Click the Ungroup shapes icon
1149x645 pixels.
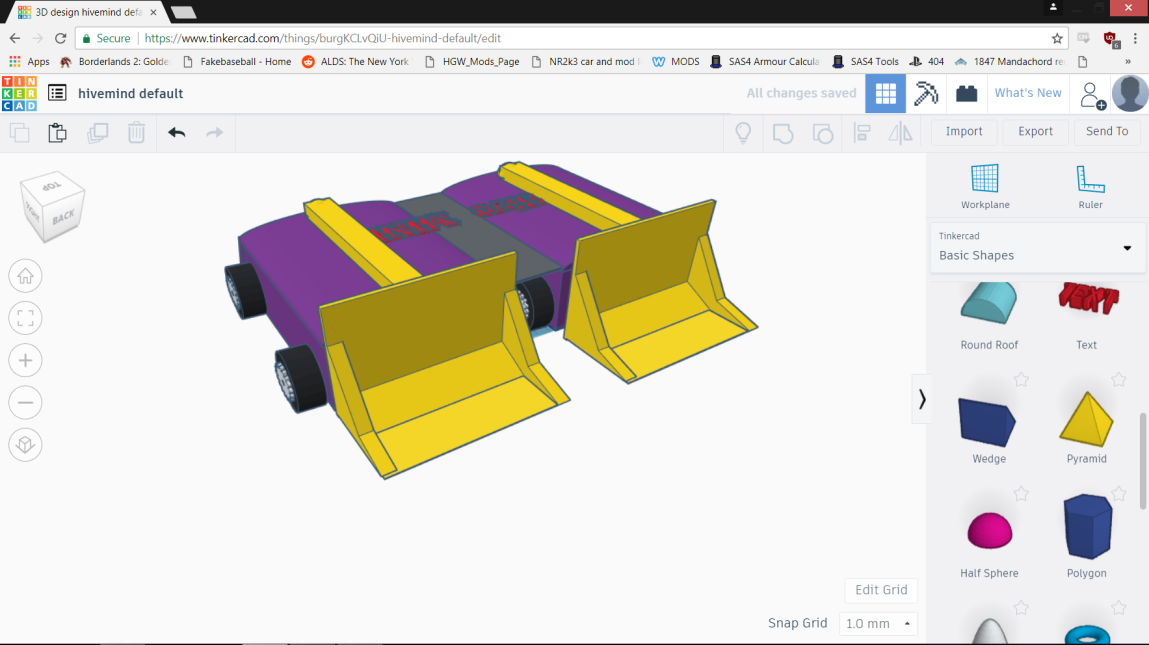[823, 133]
